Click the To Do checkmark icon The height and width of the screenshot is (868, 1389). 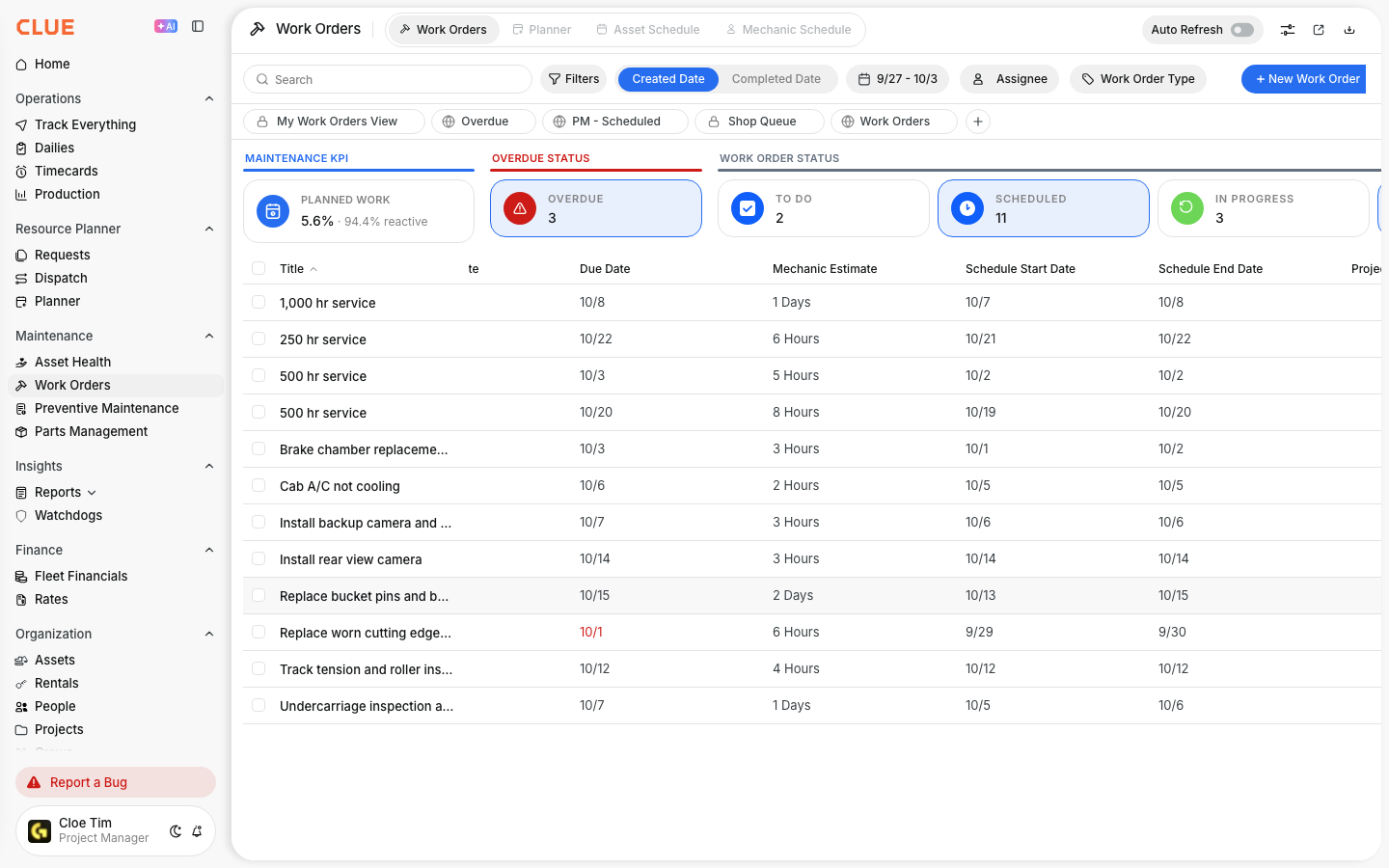coord(748,208)
